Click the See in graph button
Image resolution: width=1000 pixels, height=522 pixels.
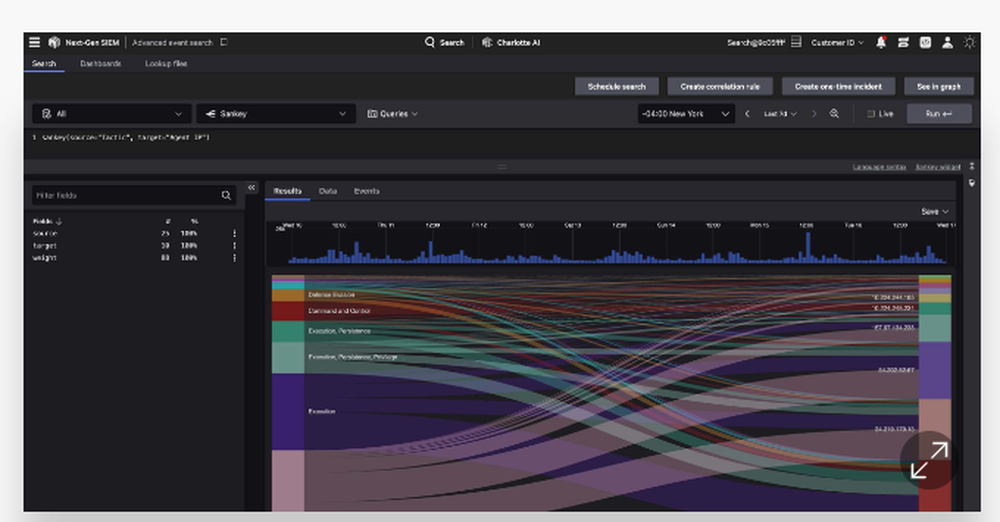(939, 86)
